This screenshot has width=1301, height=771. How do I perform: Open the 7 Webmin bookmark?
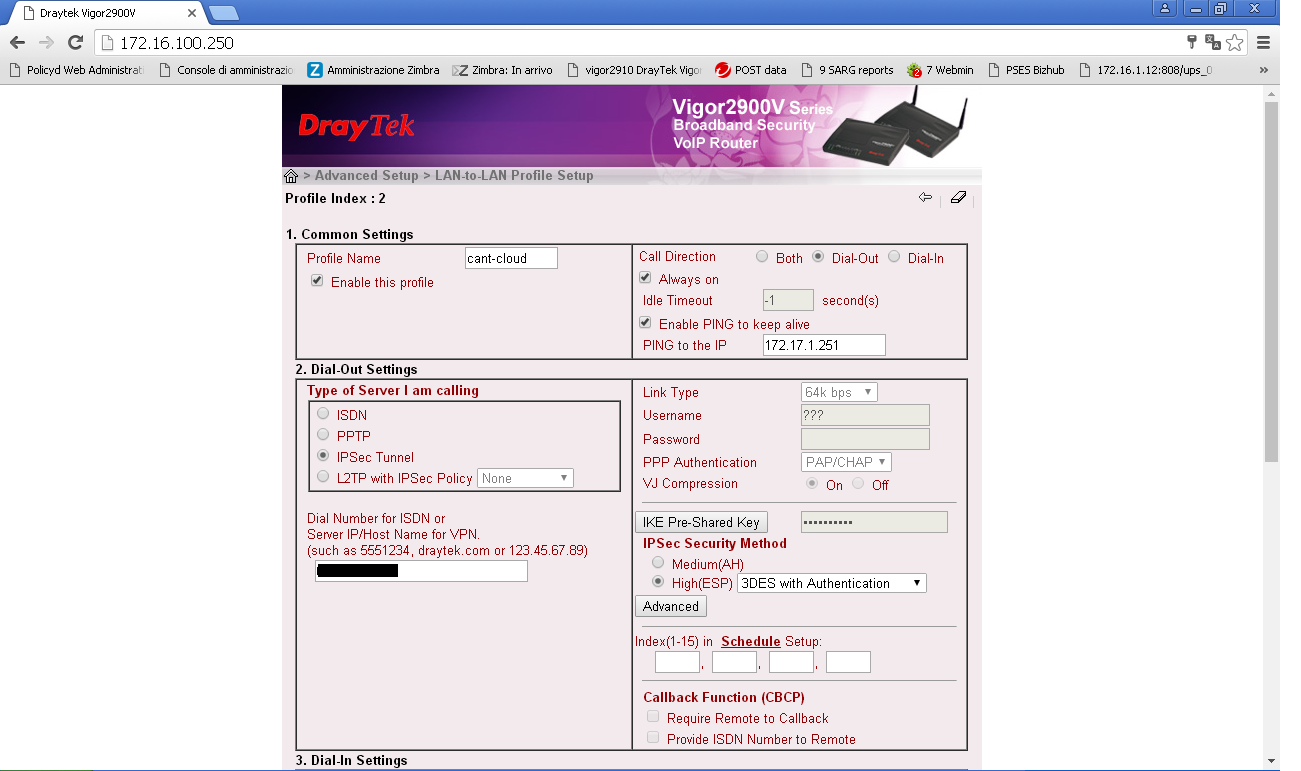tap(940, 70)
